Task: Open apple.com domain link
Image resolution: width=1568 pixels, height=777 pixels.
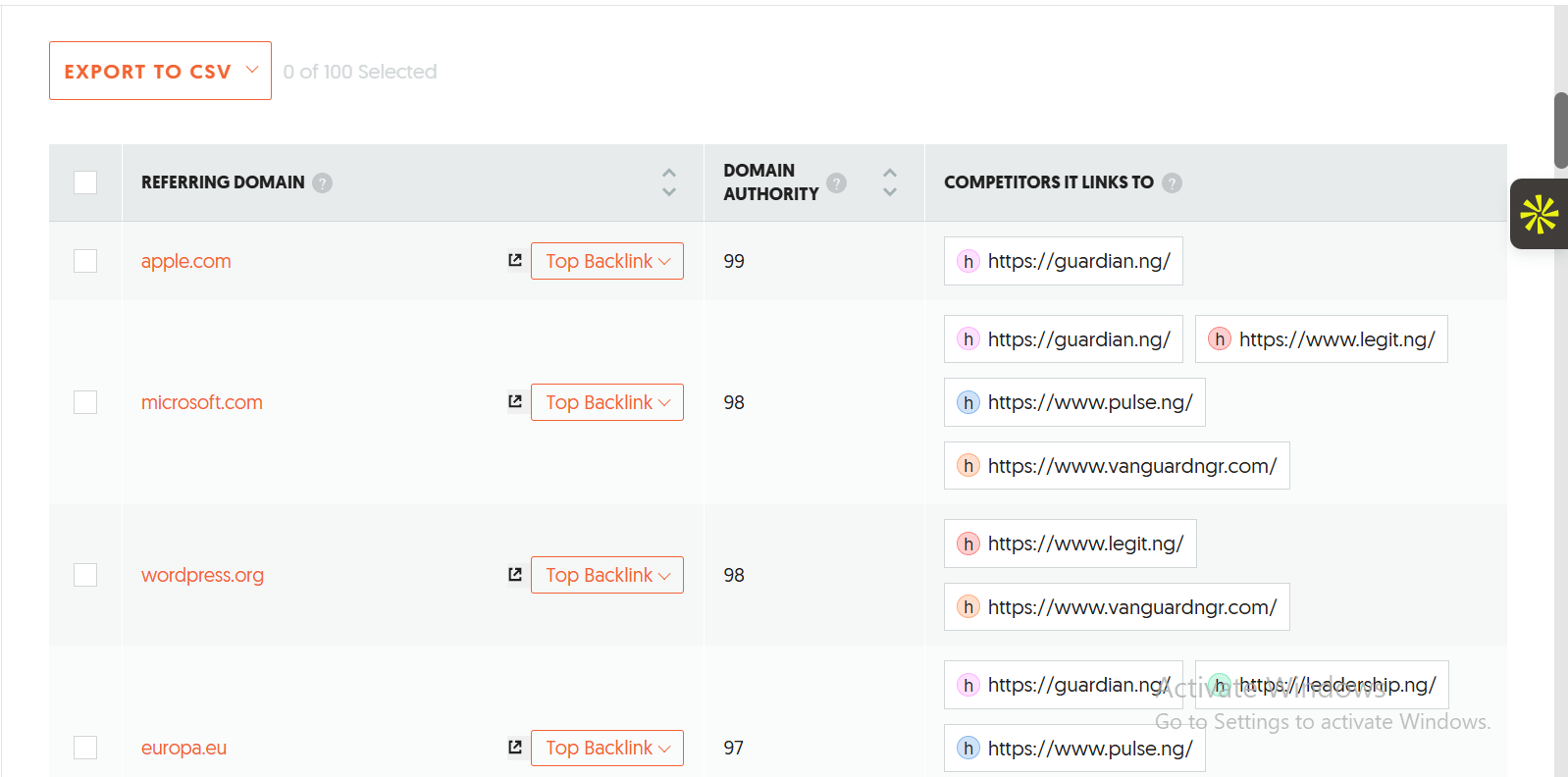Action: [186, 261]
